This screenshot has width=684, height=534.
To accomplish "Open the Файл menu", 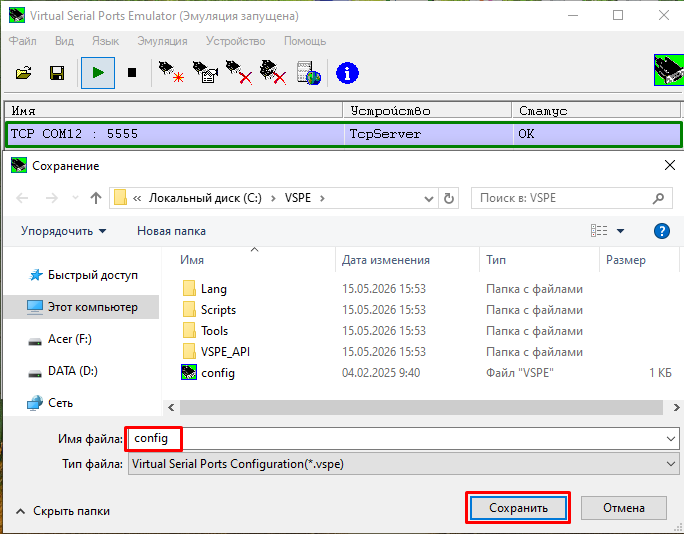I will (x=23, y=41).
